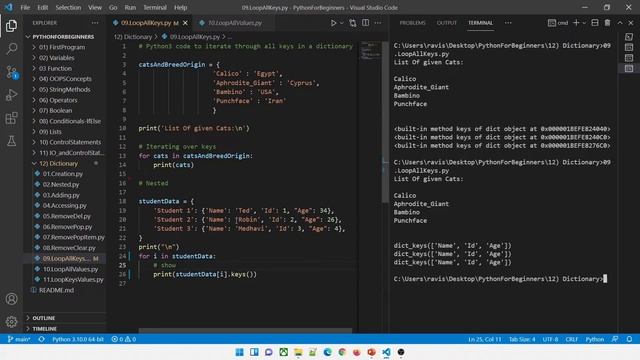Screen dimensions: 640x360
Task: Open the Search view in activity bar
Action: coord(11,49)
